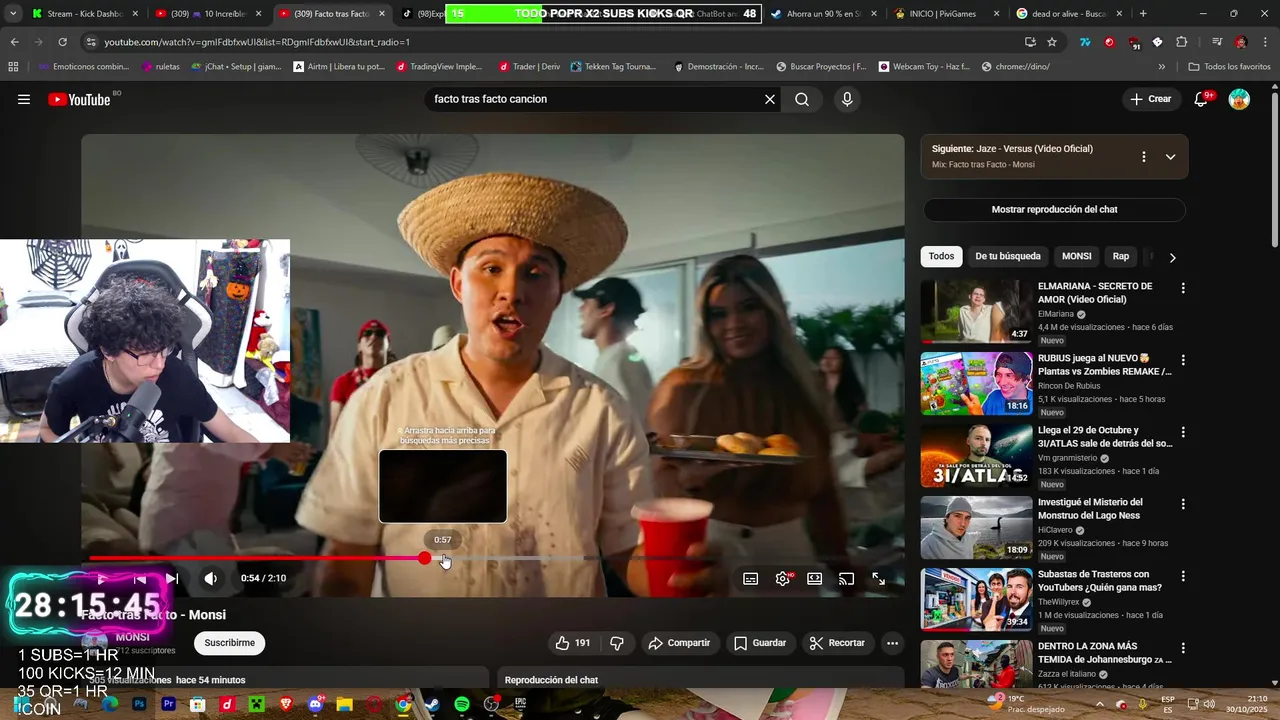The height and width of the screenshot is (720, 1280).
Task: Switch to dead or alive Google tab
Action: coord(1067,14)
